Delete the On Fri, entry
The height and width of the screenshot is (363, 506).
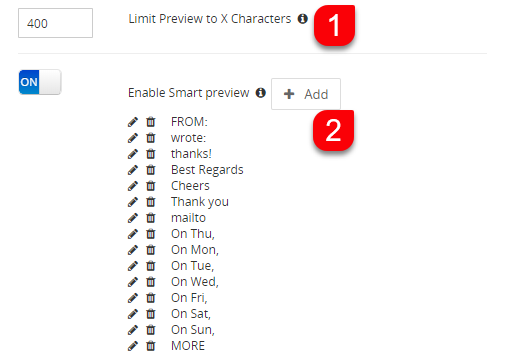151,298
